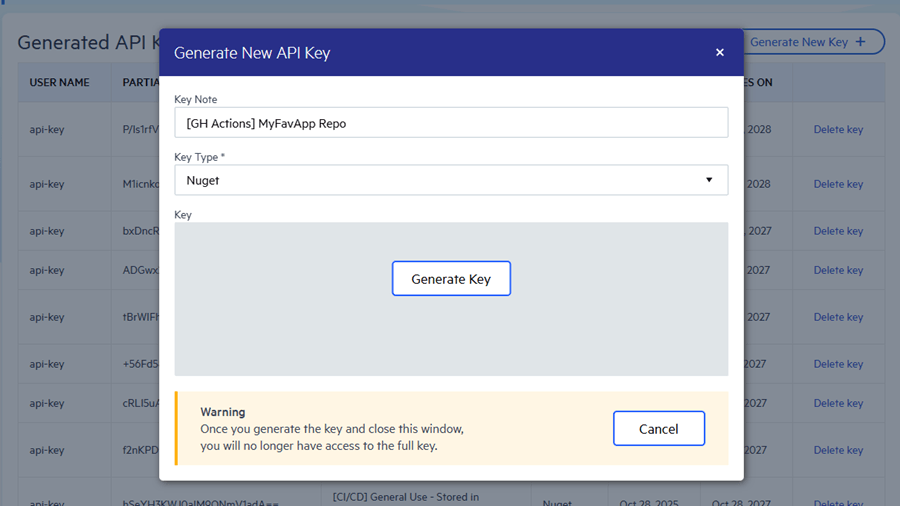Viewport: 900px width, 506px height.
Task: Delete the key starting with bxDncR
Action: click(837, 231)
